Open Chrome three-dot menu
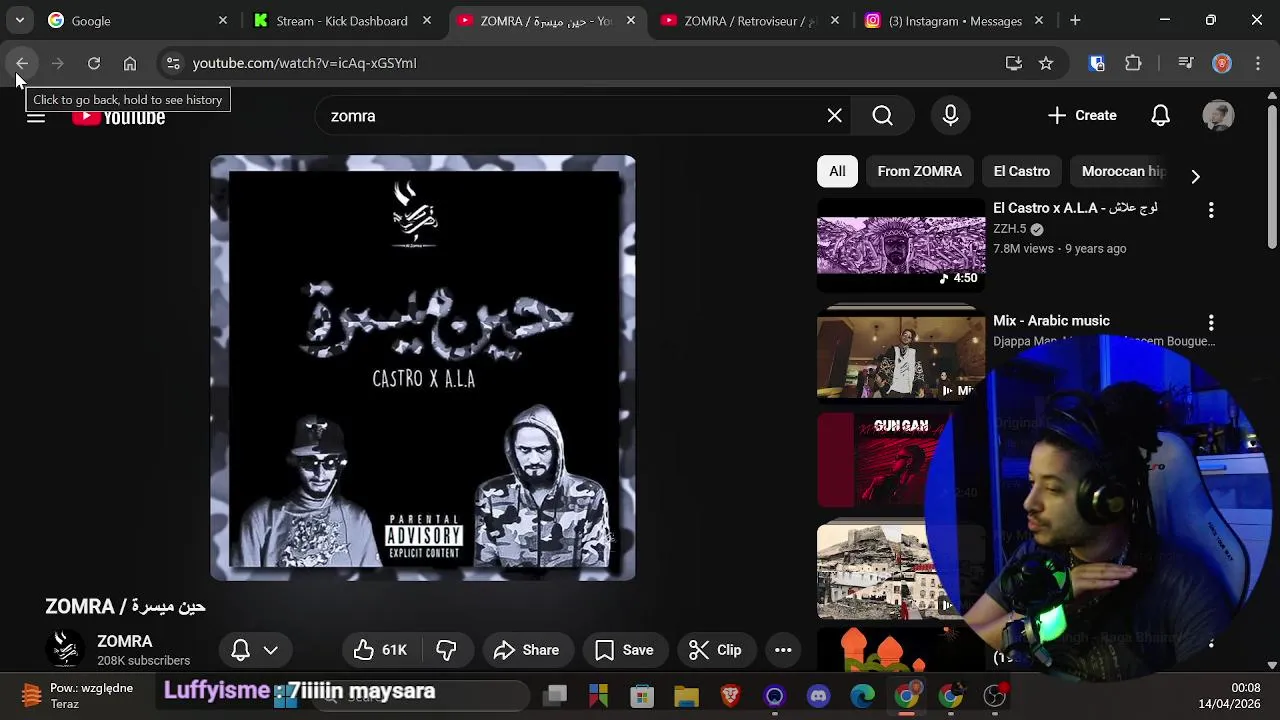Screen dimensions: 1280x720 (1258, 63)
